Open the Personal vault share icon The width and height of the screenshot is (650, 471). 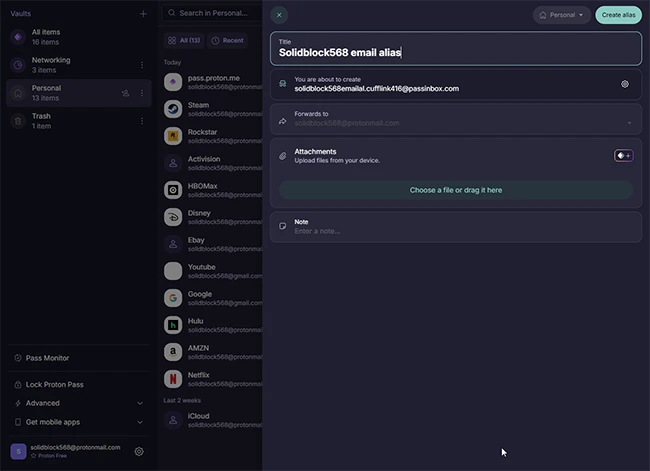[125, 93]
